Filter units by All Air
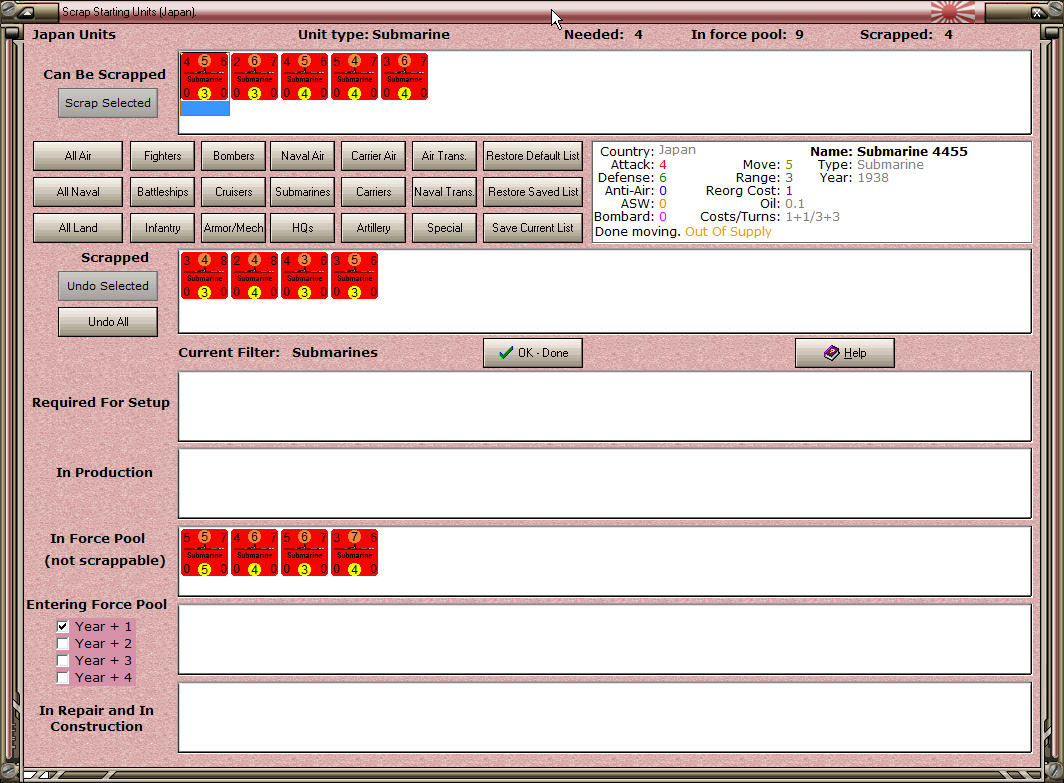1064x783 pixels. (78, 156)
